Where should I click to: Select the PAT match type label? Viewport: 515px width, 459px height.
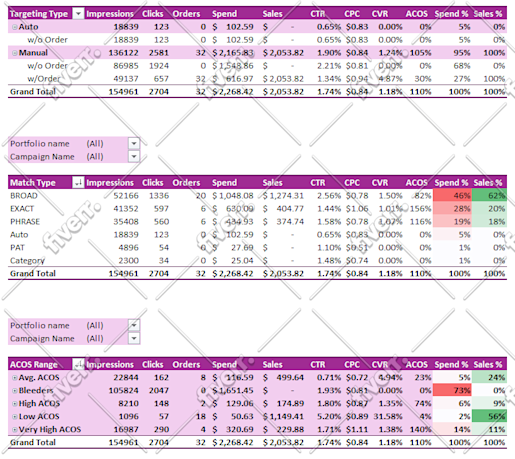click(x=17, y=248)
